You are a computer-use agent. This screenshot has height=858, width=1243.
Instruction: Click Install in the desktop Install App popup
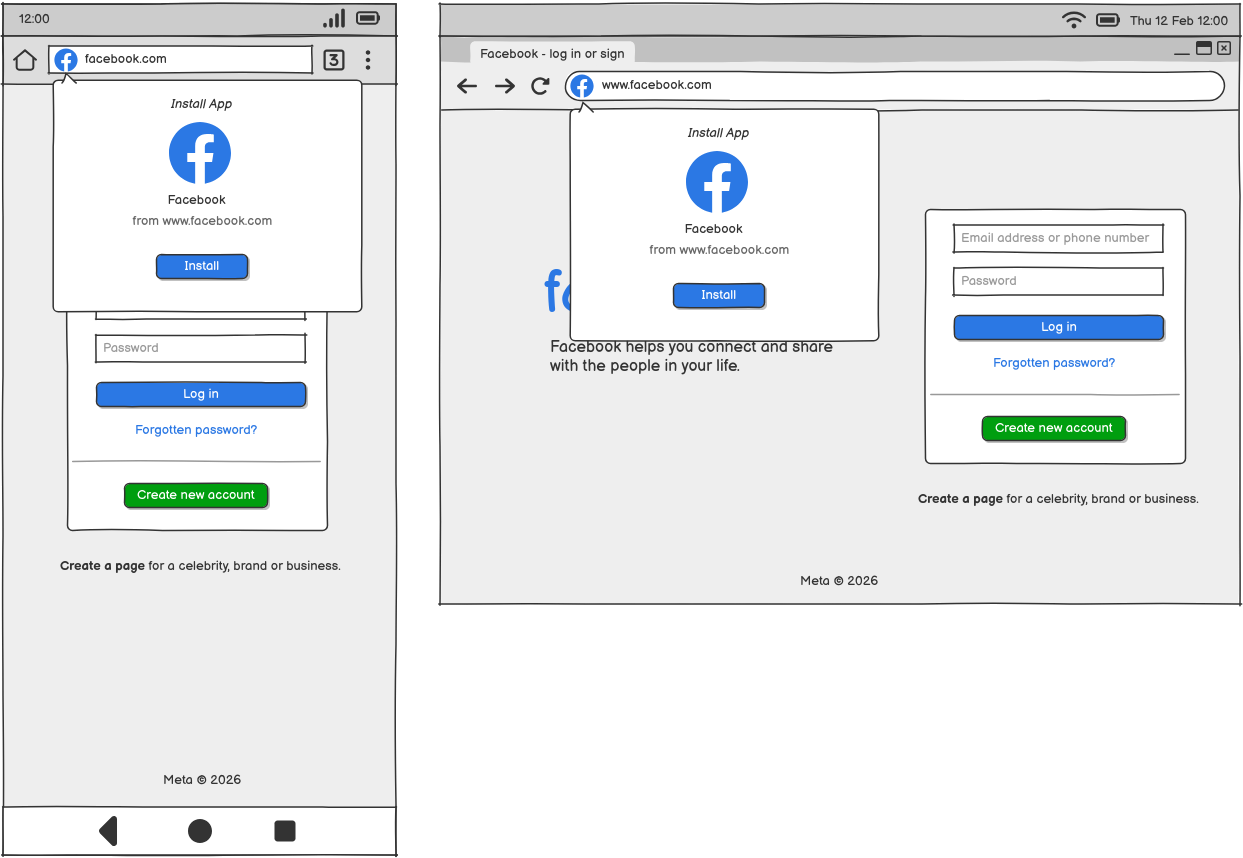point(719,295)
